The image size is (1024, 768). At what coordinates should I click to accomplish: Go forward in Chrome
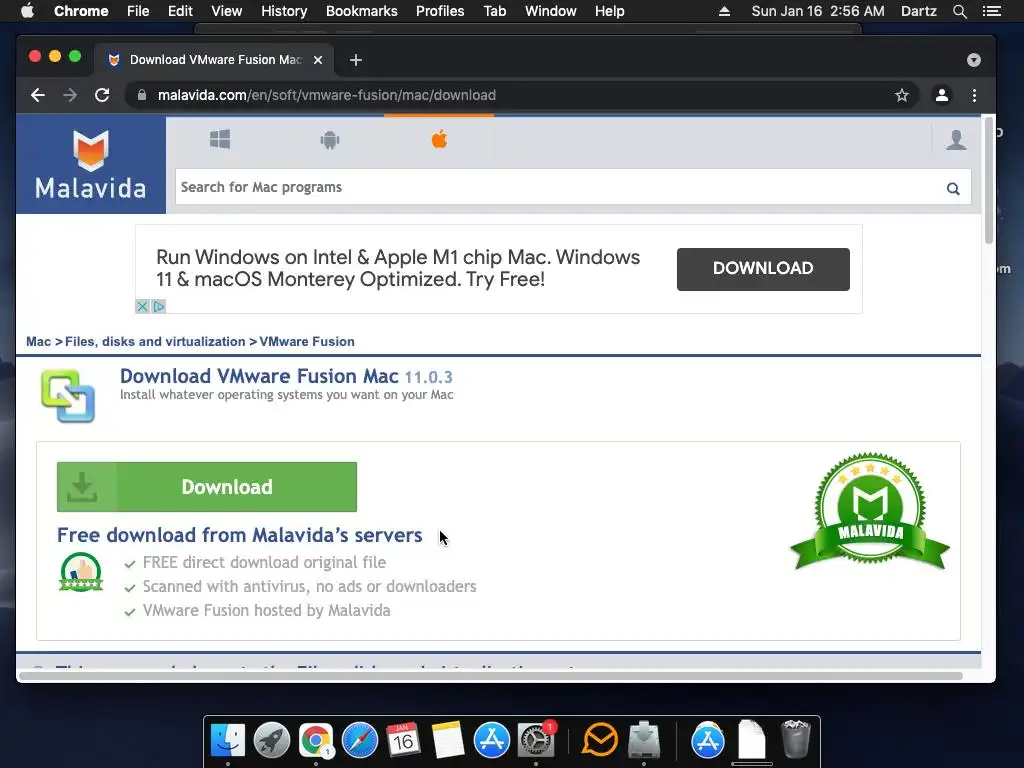(x=70, y=95)
